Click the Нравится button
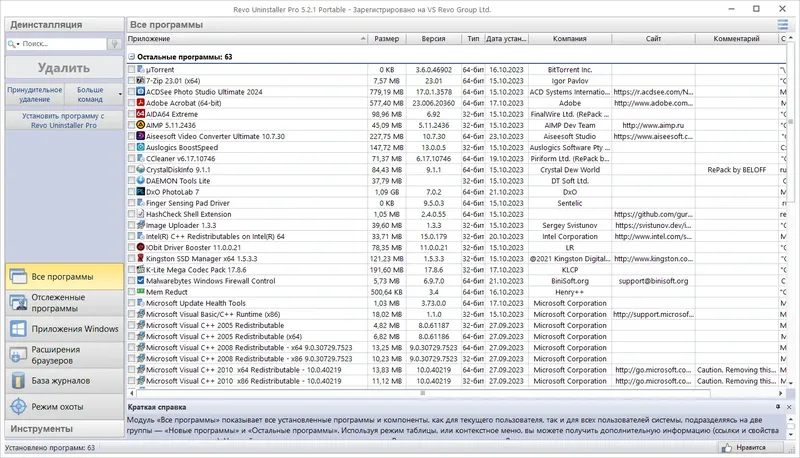 pyautogui.click(x=751, y=448)
